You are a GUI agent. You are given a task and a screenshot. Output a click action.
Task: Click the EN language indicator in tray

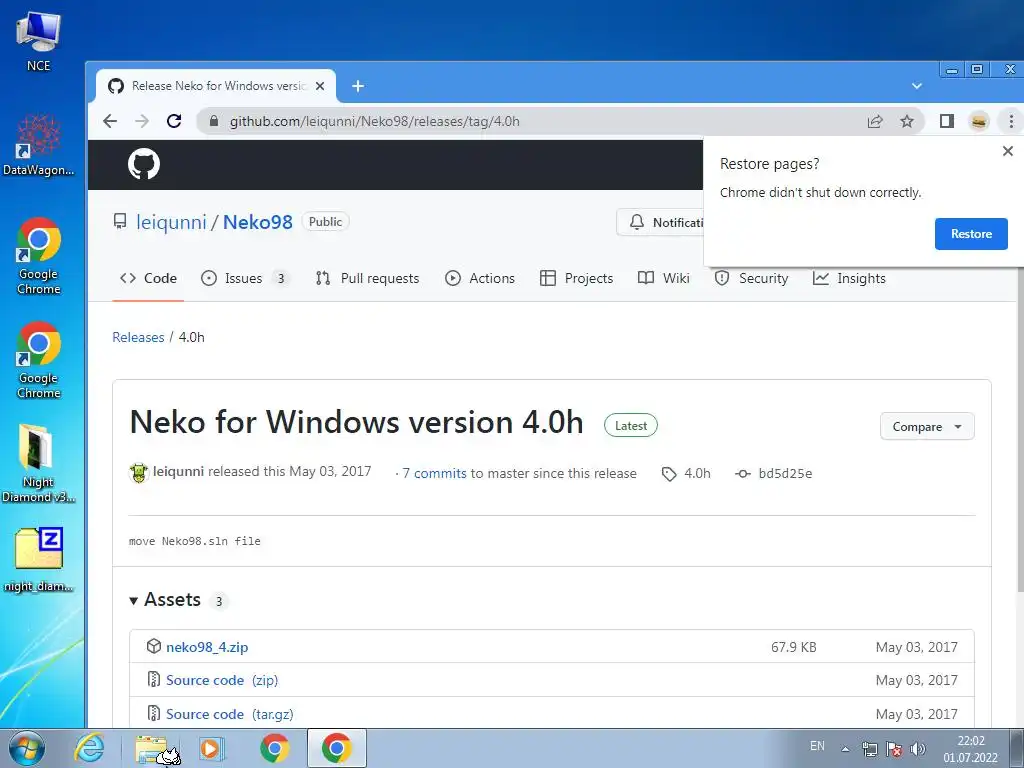pos(817,746)
